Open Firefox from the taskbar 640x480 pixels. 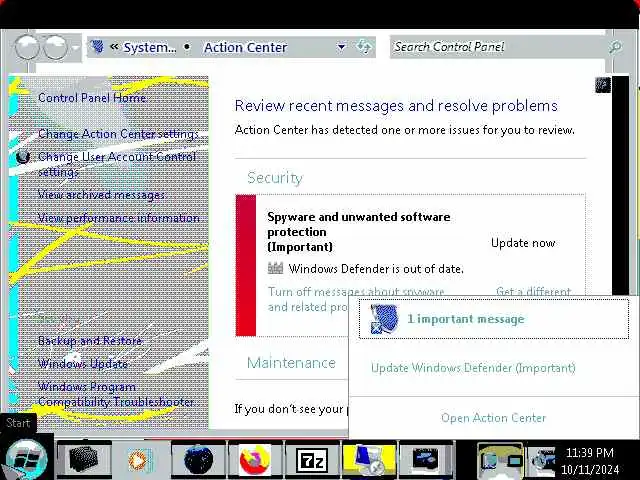[255, 460]
